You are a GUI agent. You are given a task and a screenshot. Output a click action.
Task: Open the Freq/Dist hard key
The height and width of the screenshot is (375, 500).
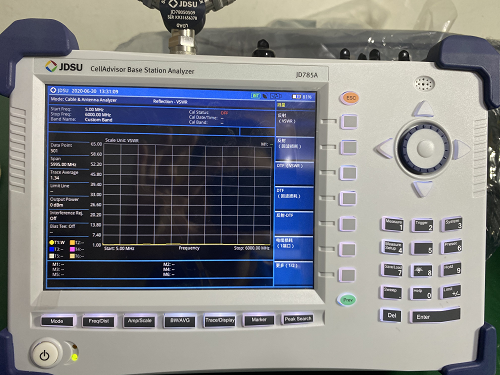tap(99, 321)
